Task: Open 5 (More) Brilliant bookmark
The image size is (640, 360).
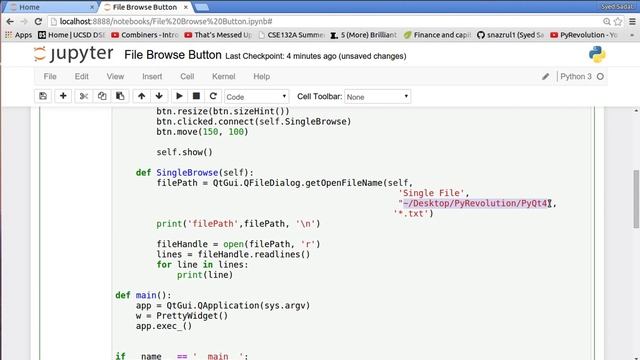Action: pyautogui.click(x=363, y=35)
